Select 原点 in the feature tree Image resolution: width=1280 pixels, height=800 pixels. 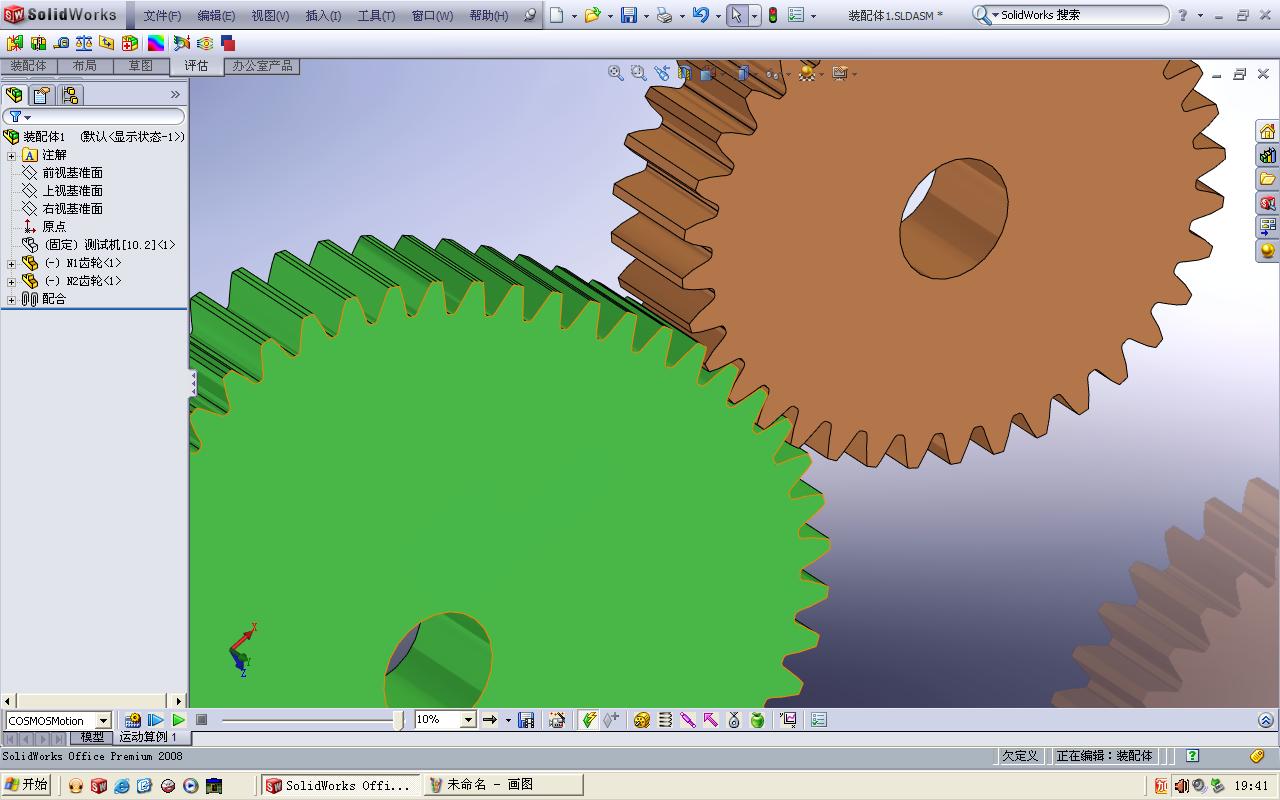(x=54, y=227)
